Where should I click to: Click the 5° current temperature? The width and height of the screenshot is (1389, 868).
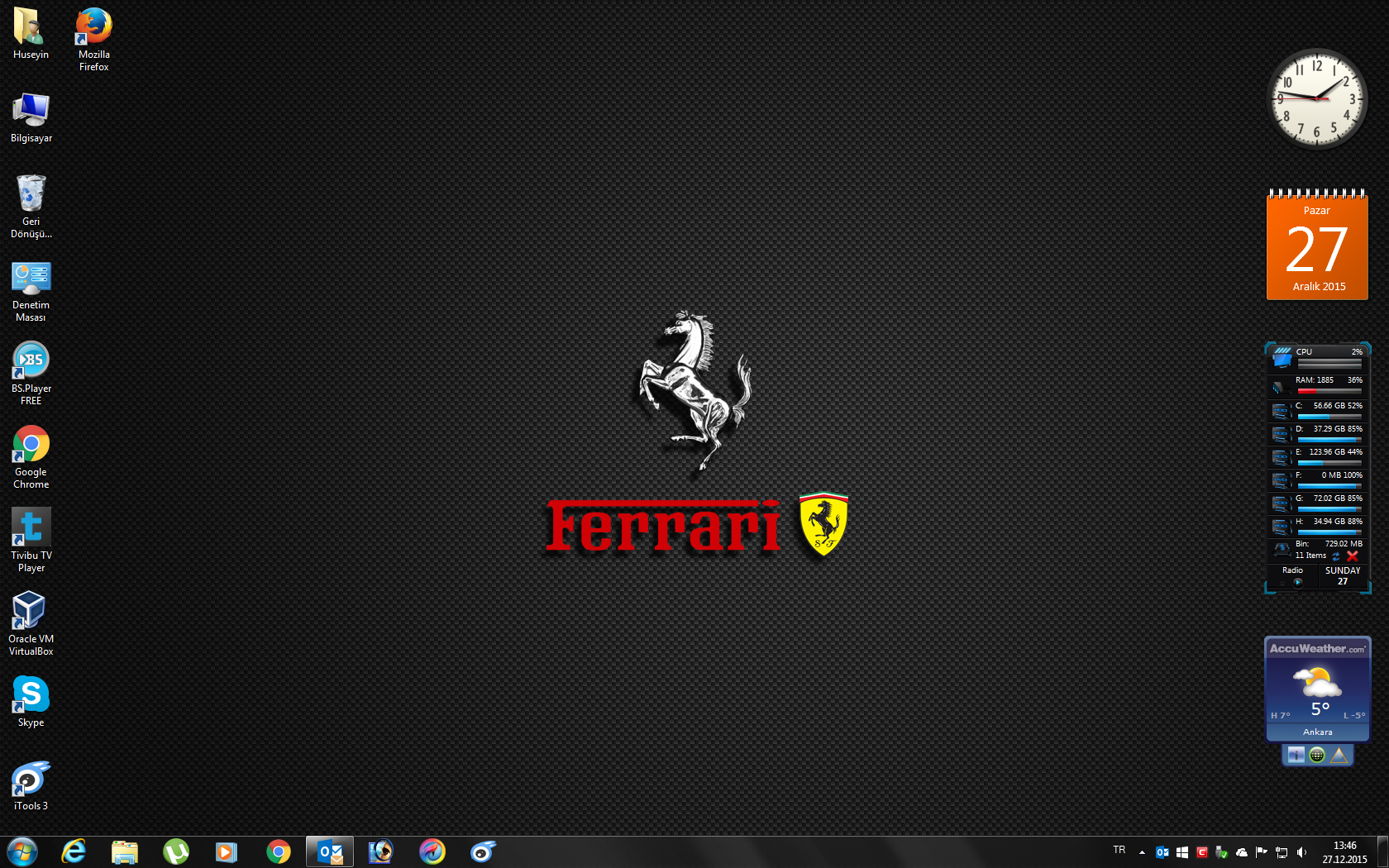pos(1320,709)
